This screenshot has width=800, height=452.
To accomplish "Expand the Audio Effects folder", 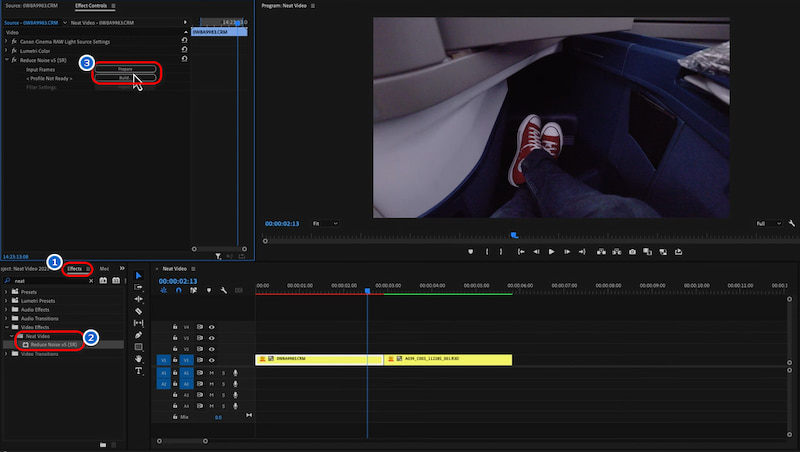I will click(x=6, y=310).
